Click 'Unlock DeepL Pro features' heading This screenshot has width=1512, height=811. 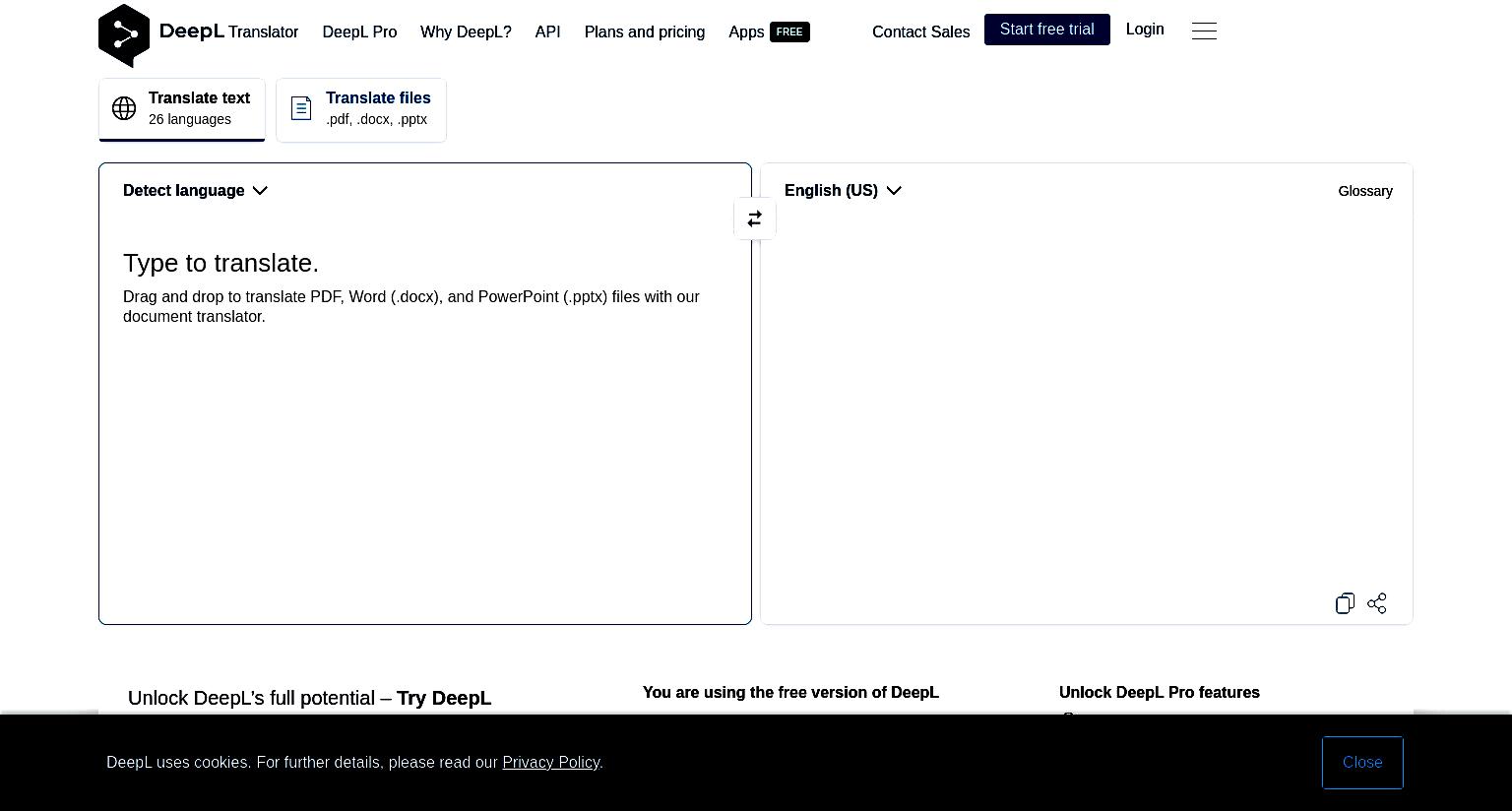click(1160, 693)
